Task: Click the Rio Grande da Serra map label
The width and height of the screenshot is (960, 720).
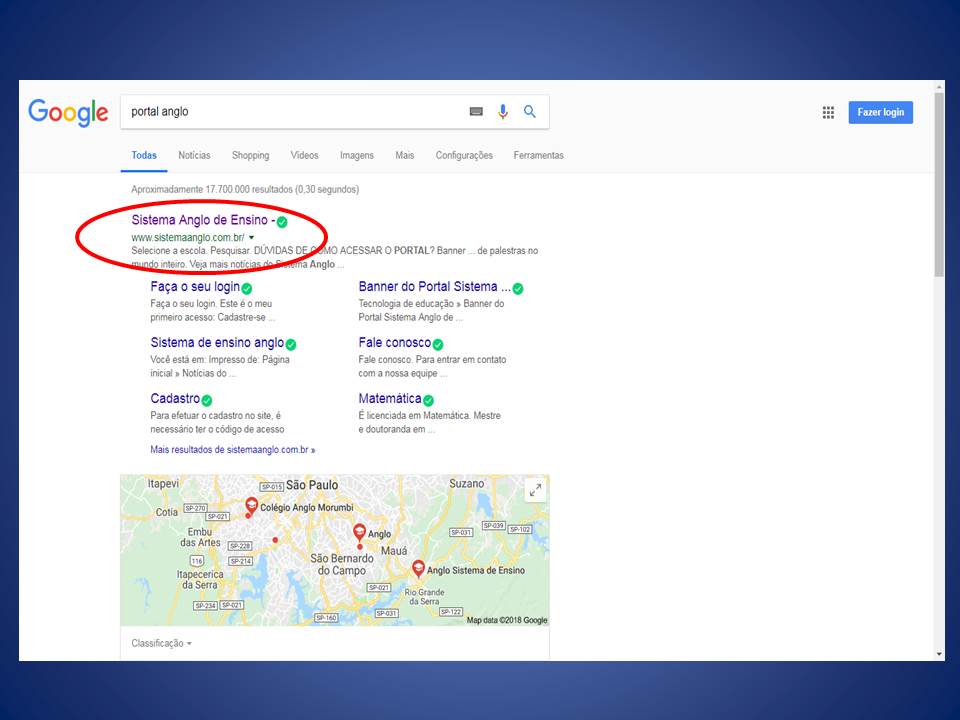Action: (x=424, y=597)
